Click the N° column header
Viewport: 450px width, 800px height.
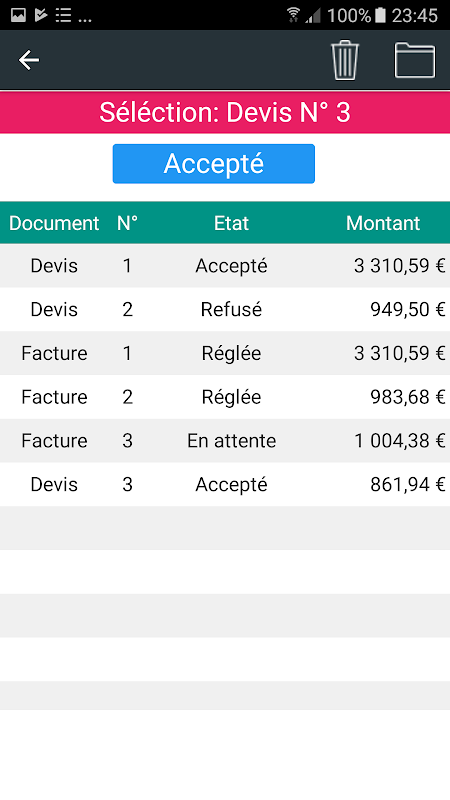point(128,223)
